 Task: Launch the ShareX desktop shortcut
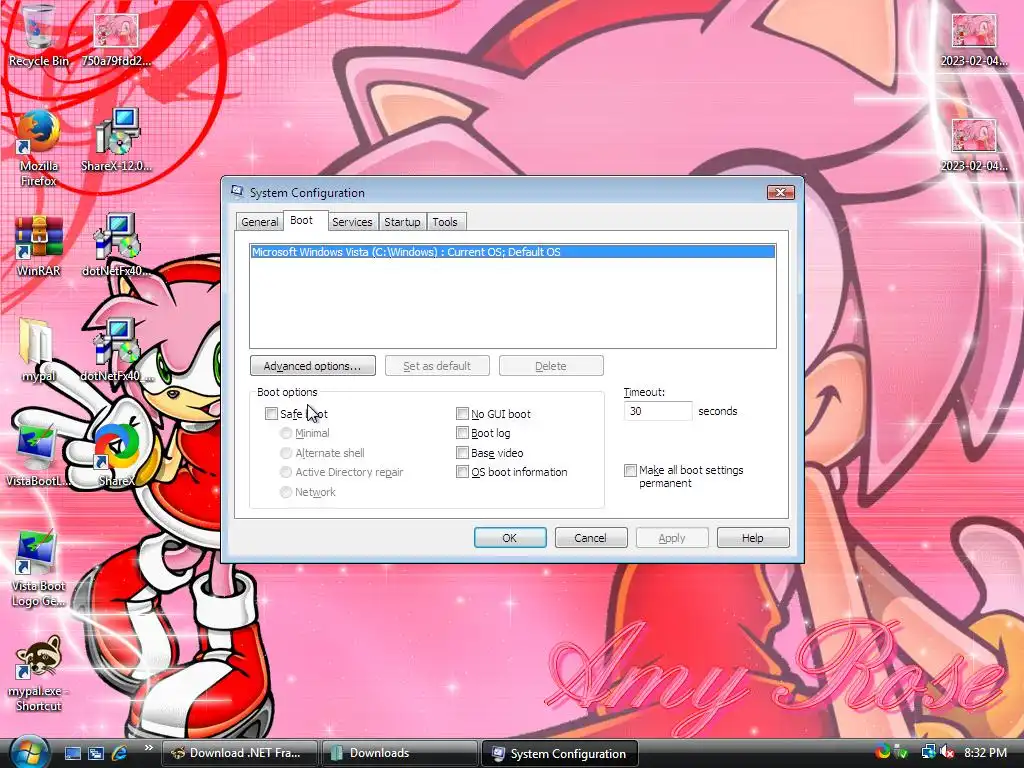116,455
